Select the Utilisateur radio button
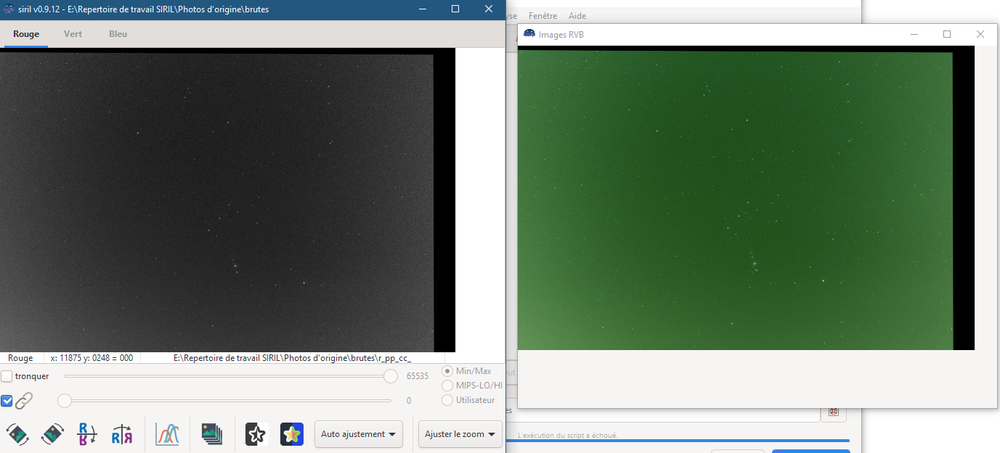 click(x=448, y=400)
